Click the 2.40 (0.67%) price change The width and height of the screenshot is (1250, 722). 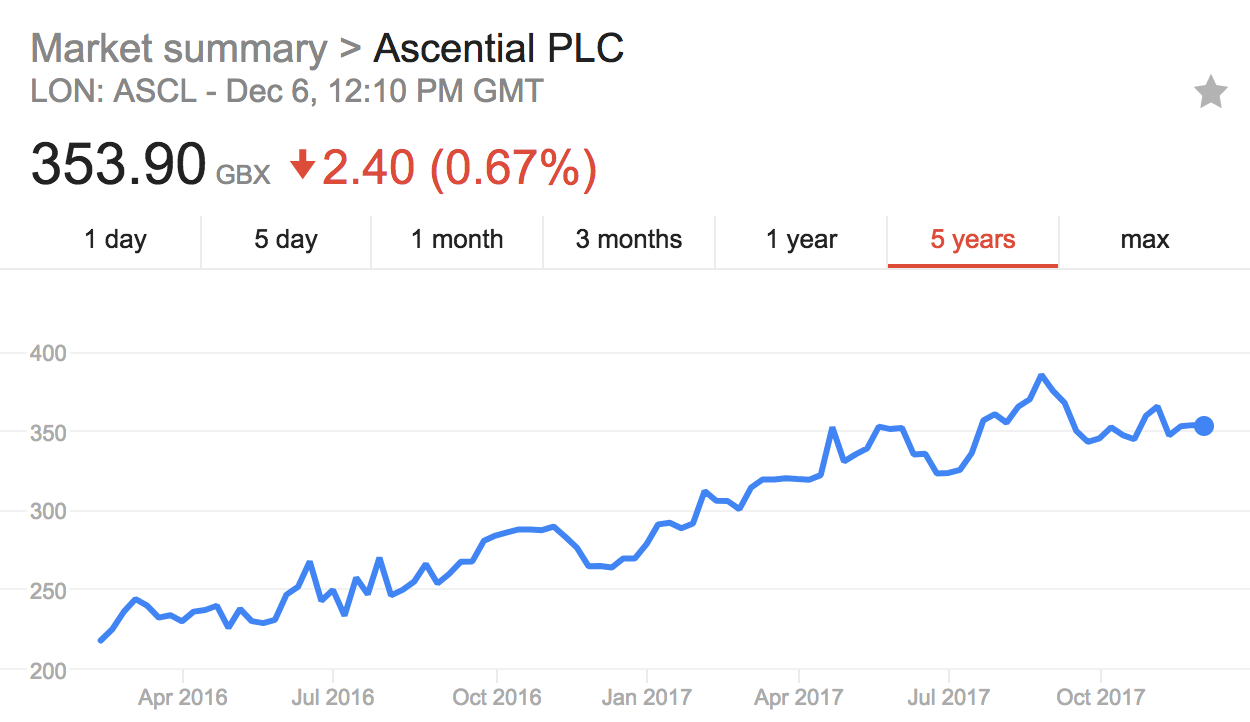459,166
